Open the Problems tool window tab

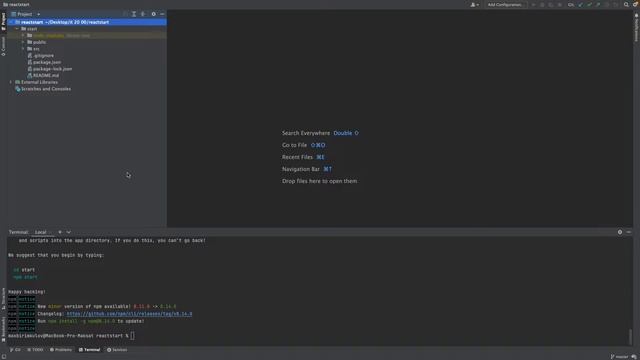(x=61, y=350)
